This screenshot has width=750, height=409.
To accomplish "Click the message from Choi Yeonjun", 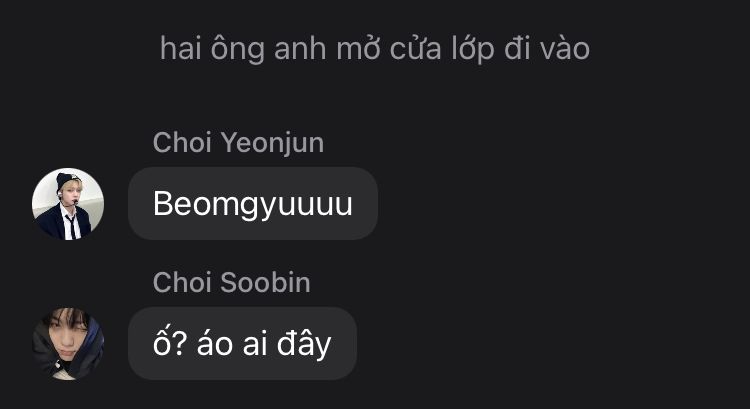I will tap(253, 203).
